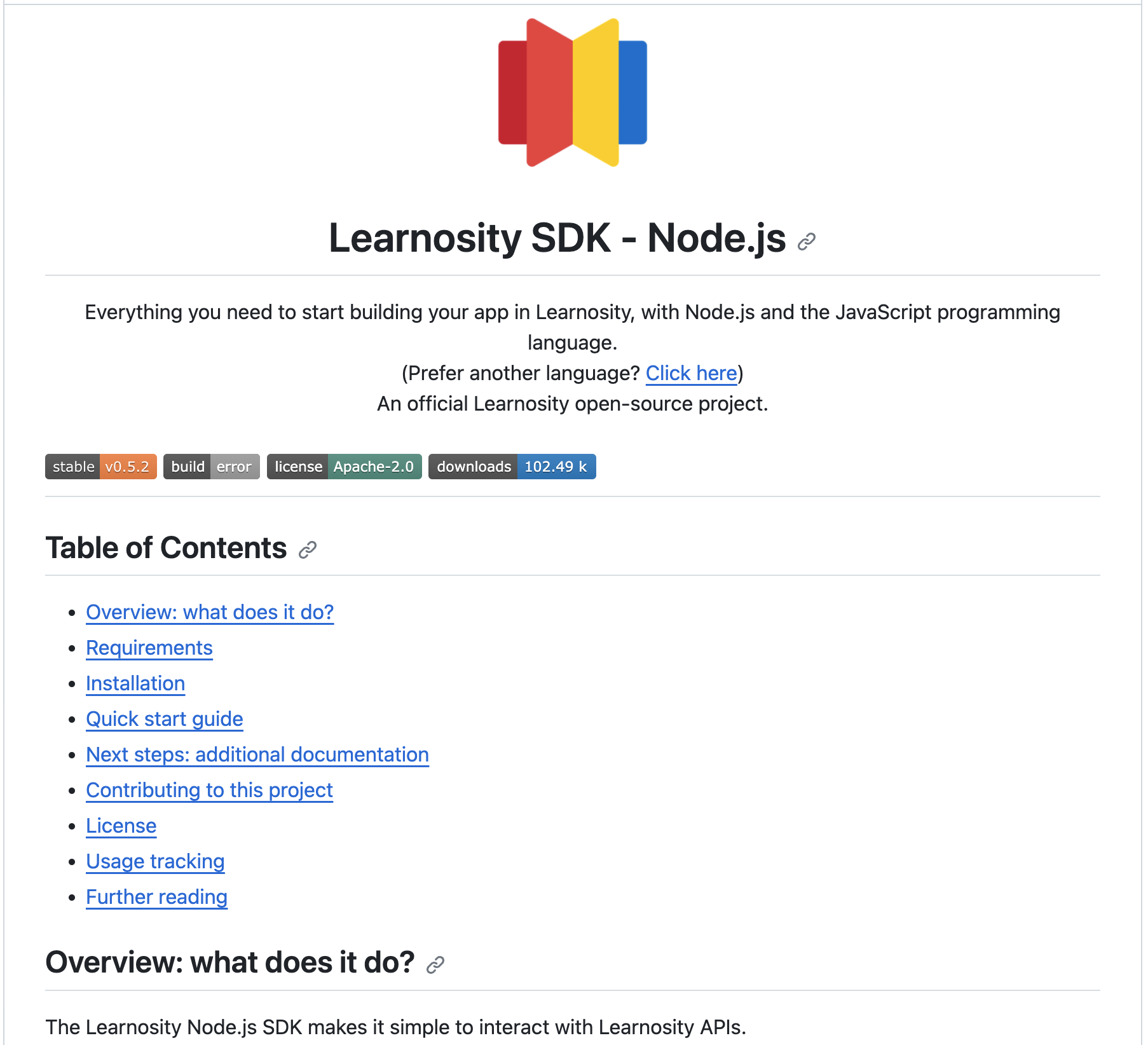Click the Learnosity logo image
The width and height of the screenshot is (1148, 1045).
[572, 93]
